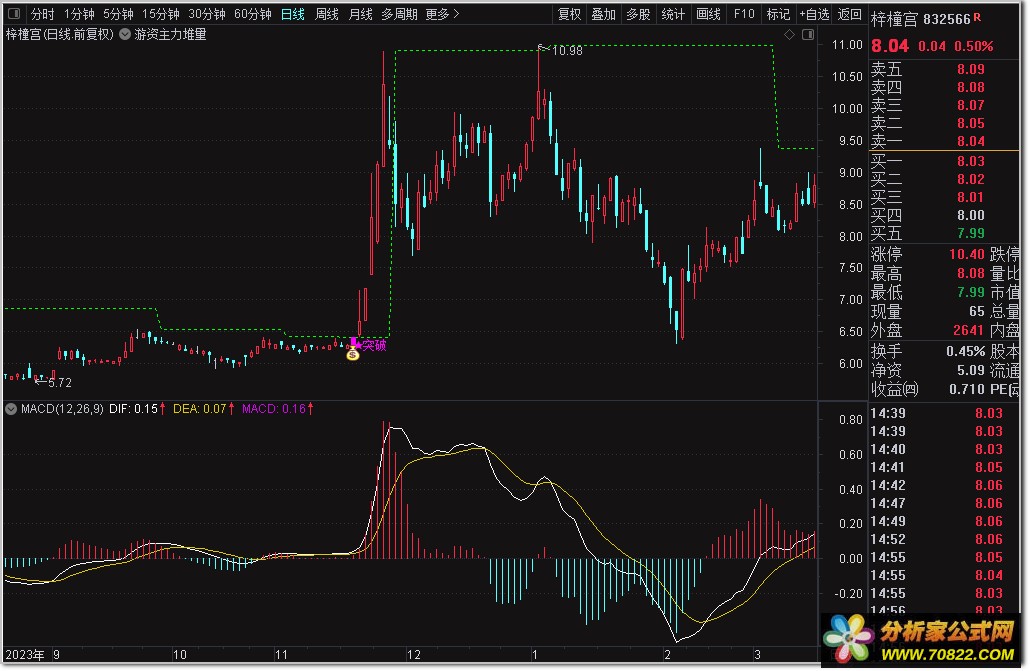Image resolution: width=1031 pixels, height=671 pixels.
Task: Click the 0.50% change percentage
Action: [x=974, y=46]
